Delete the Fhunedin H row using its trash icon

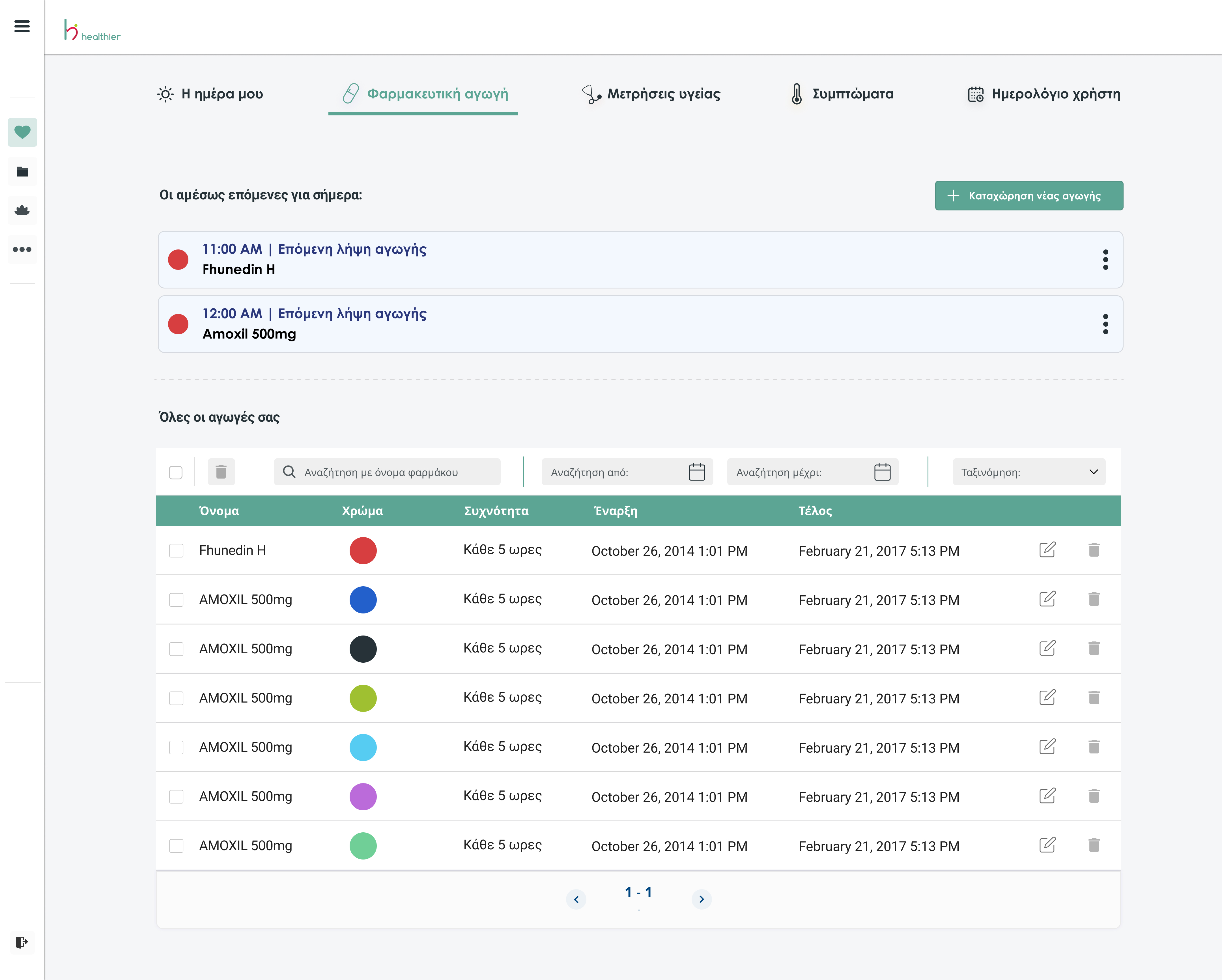coord(1093,550)
